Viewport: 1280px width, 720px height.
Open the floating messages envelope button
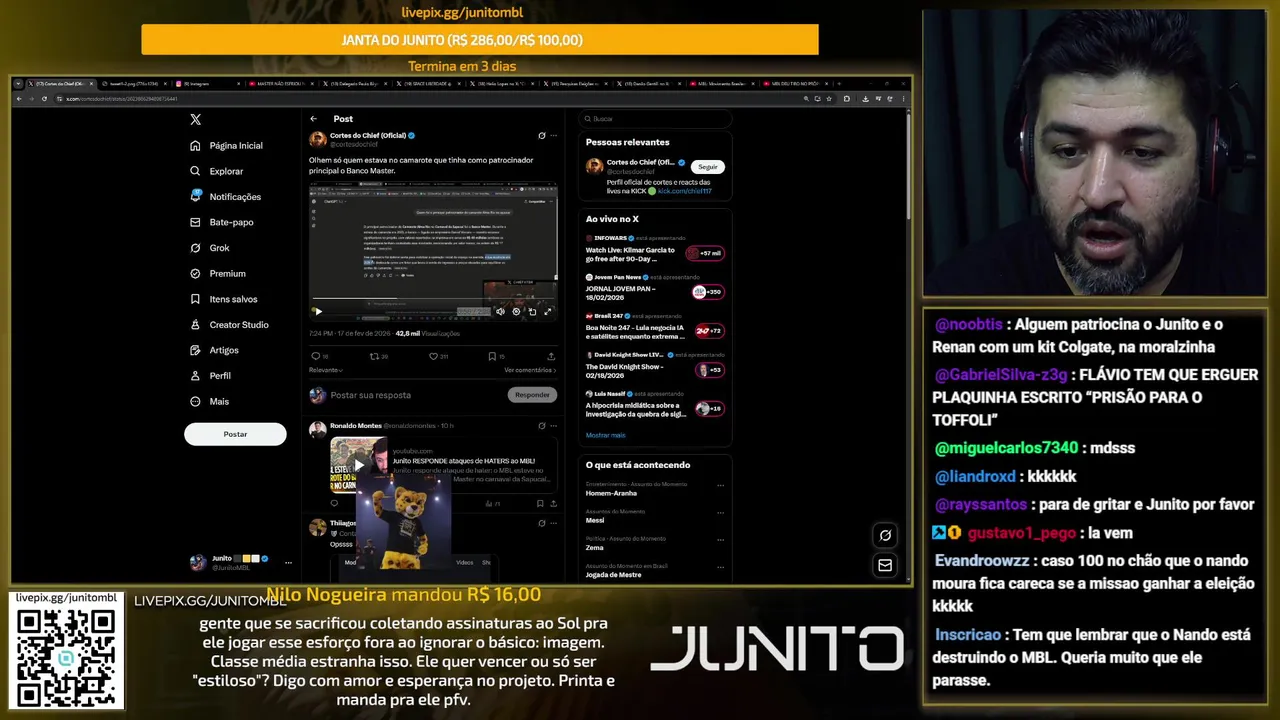pos(885,566)
